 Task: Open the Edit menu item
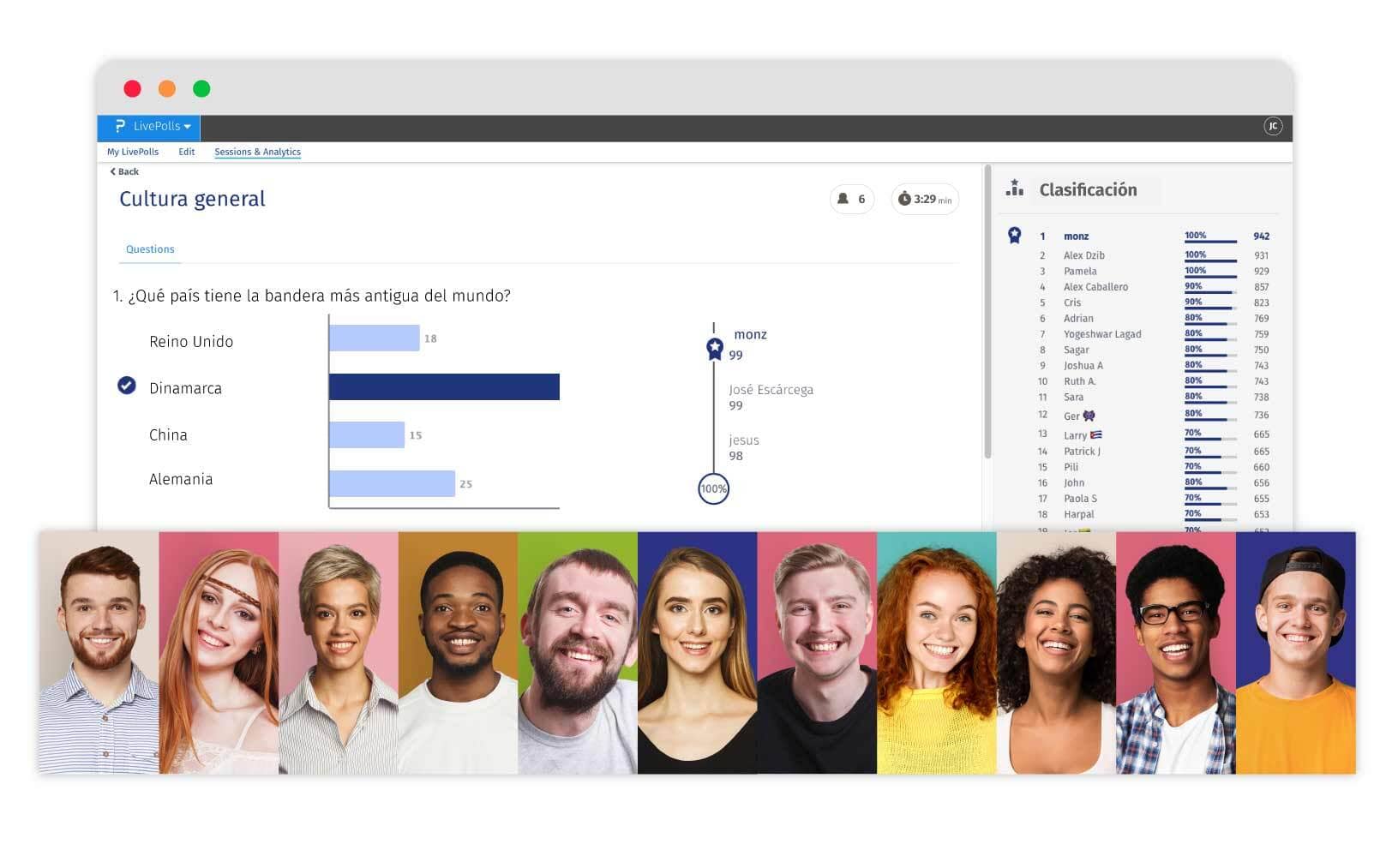[187, 152]
